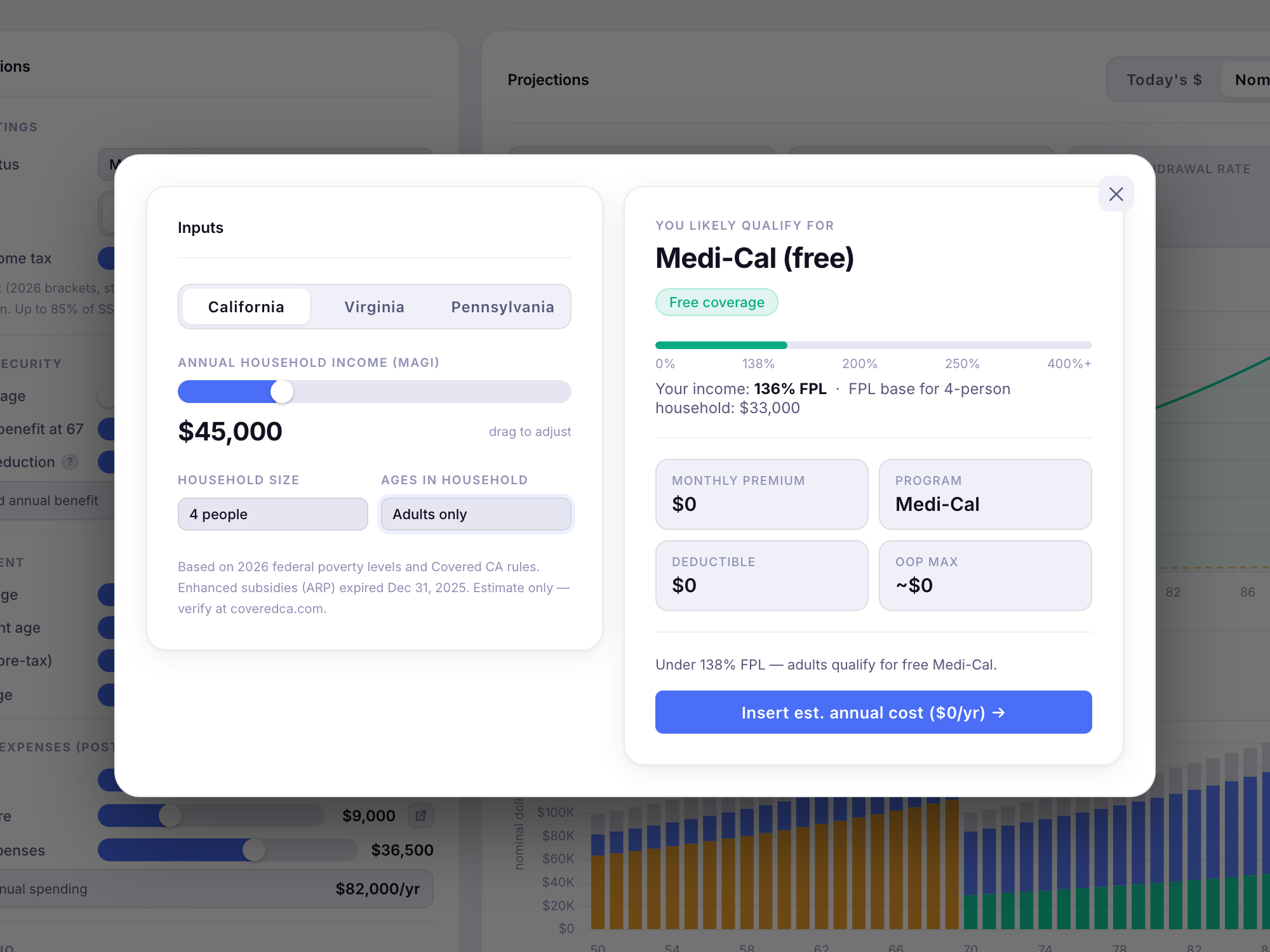
Task: Click the $9,000 slider handle
Action: pos(170,816)
